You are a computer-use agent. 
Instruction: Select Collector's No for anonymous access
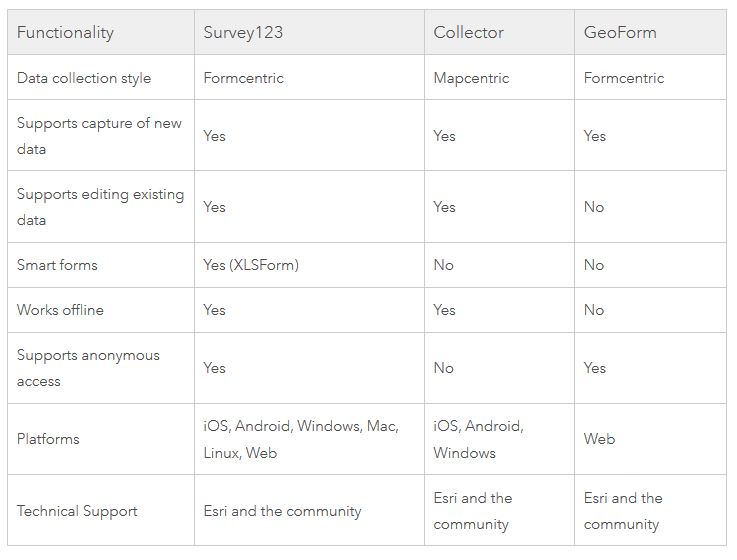[443, 368]
